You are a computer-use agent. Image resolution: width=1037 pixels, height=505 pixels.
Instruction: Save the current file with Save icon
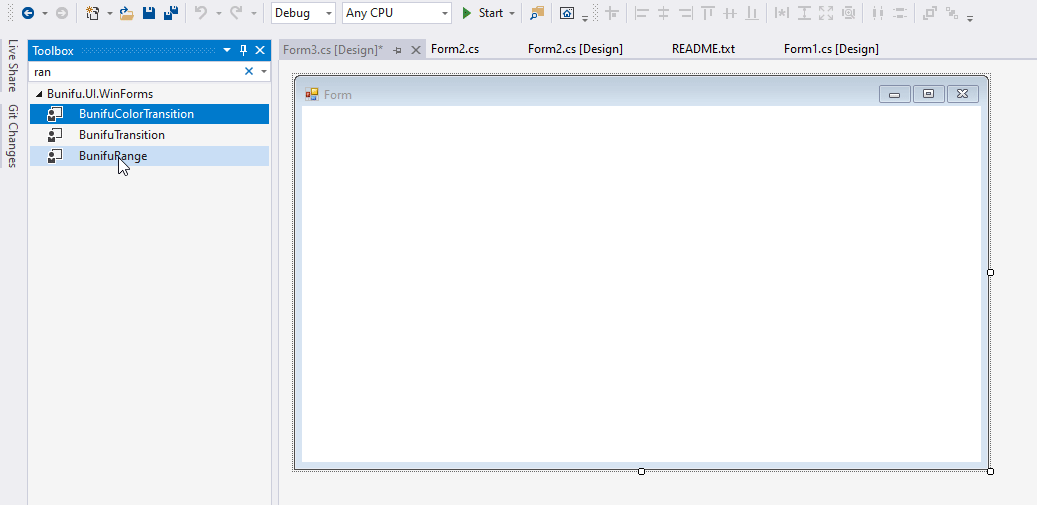click(149, 13)
